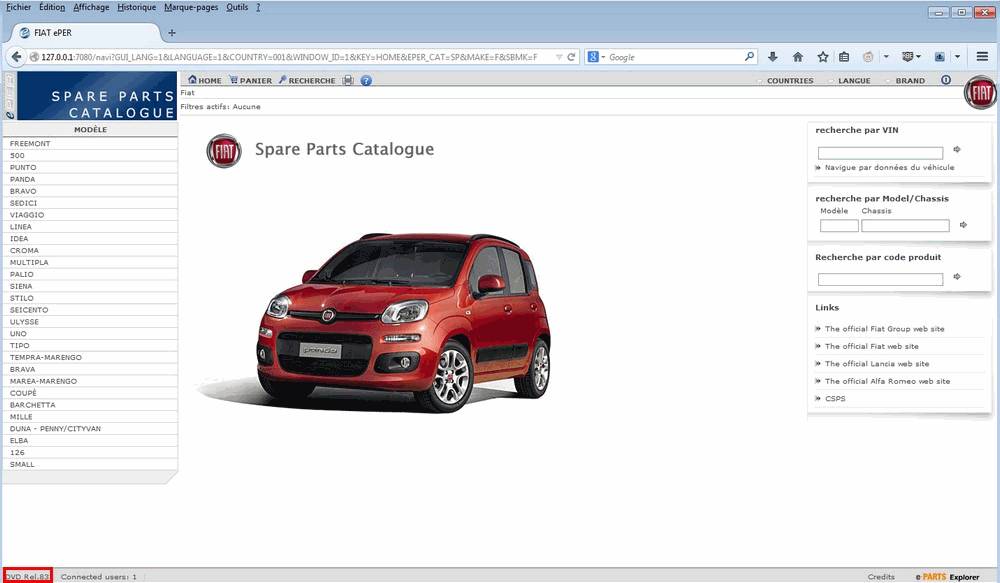1000x583 pixels.
Task: Open the Historique menu
Action: pyautogui.click(x=136, y=7)
